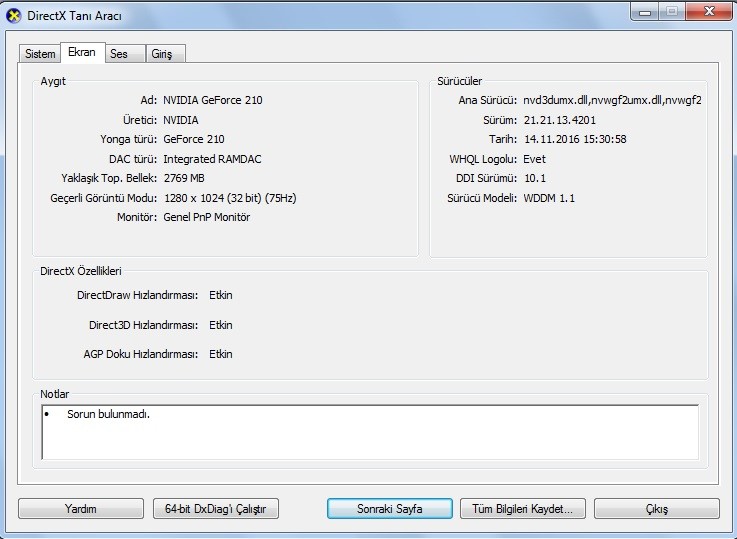Image resolution: width=737 pixels, height=539 pixels.
Task: Save all info with Tüm Bilgileri Kaydet
Action: click(522, 509)
